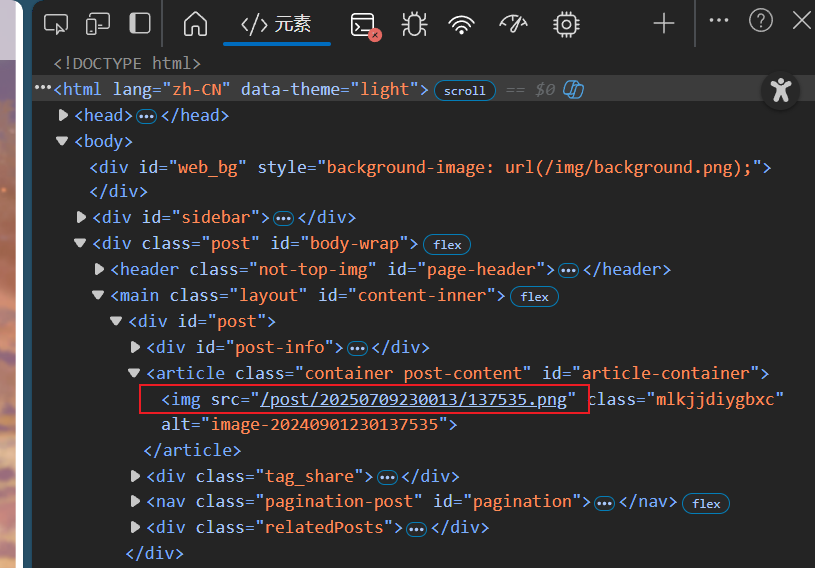
Task: Open the 137535.png image src link
Action: pos(414,399)
